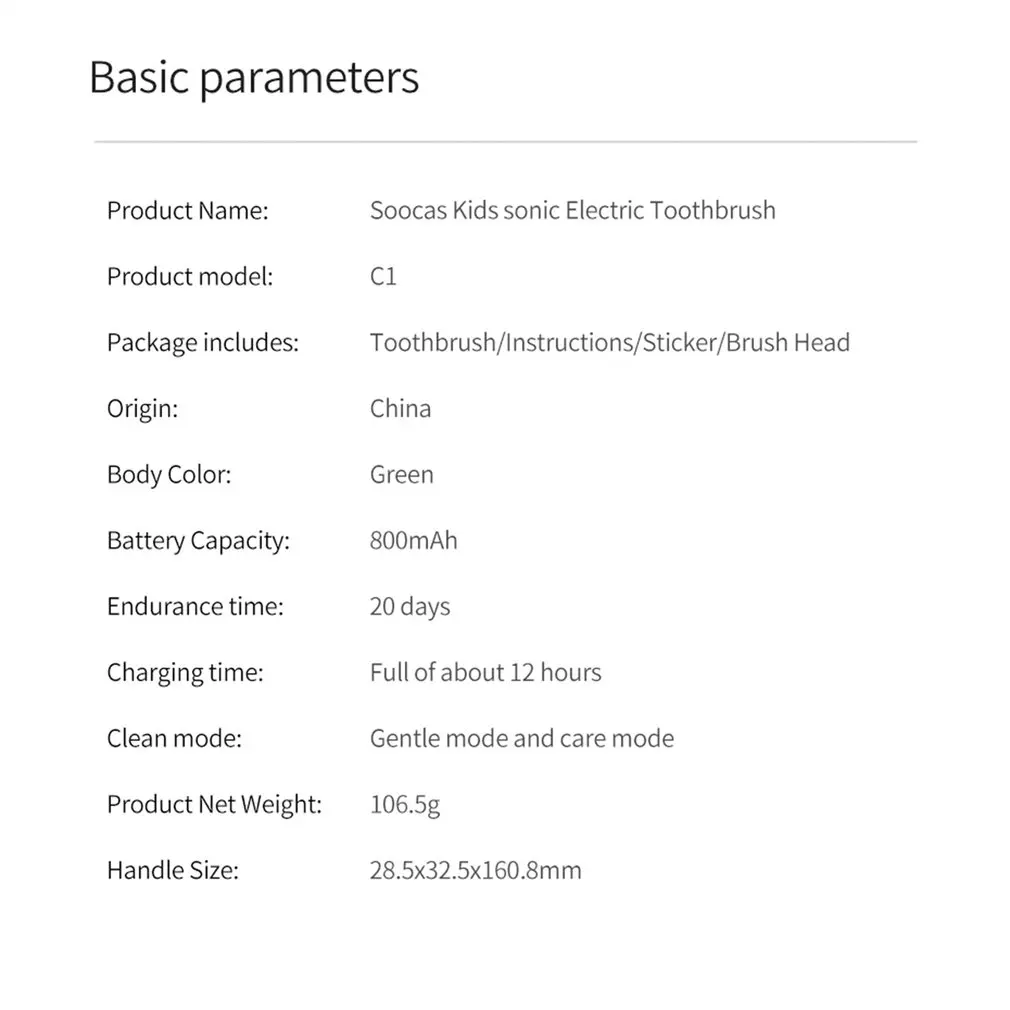Click the 106.5g weight value

[x=405, y=805]
